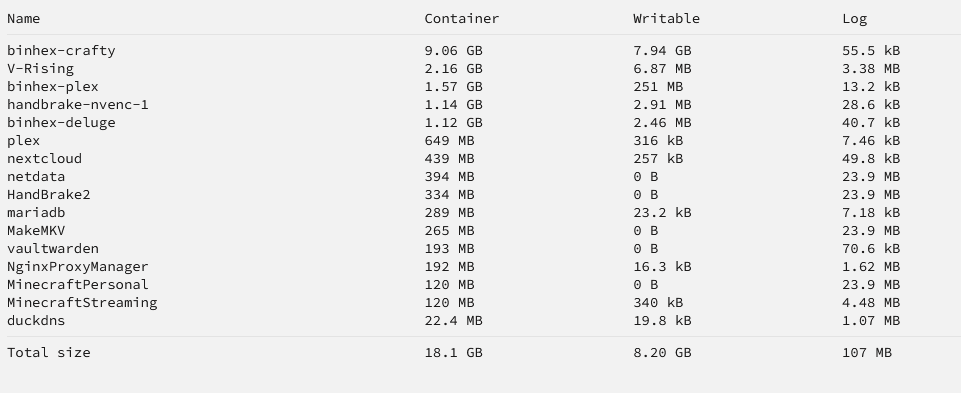Select the duckdns entry
961x393 pixels.
(36, 321)
